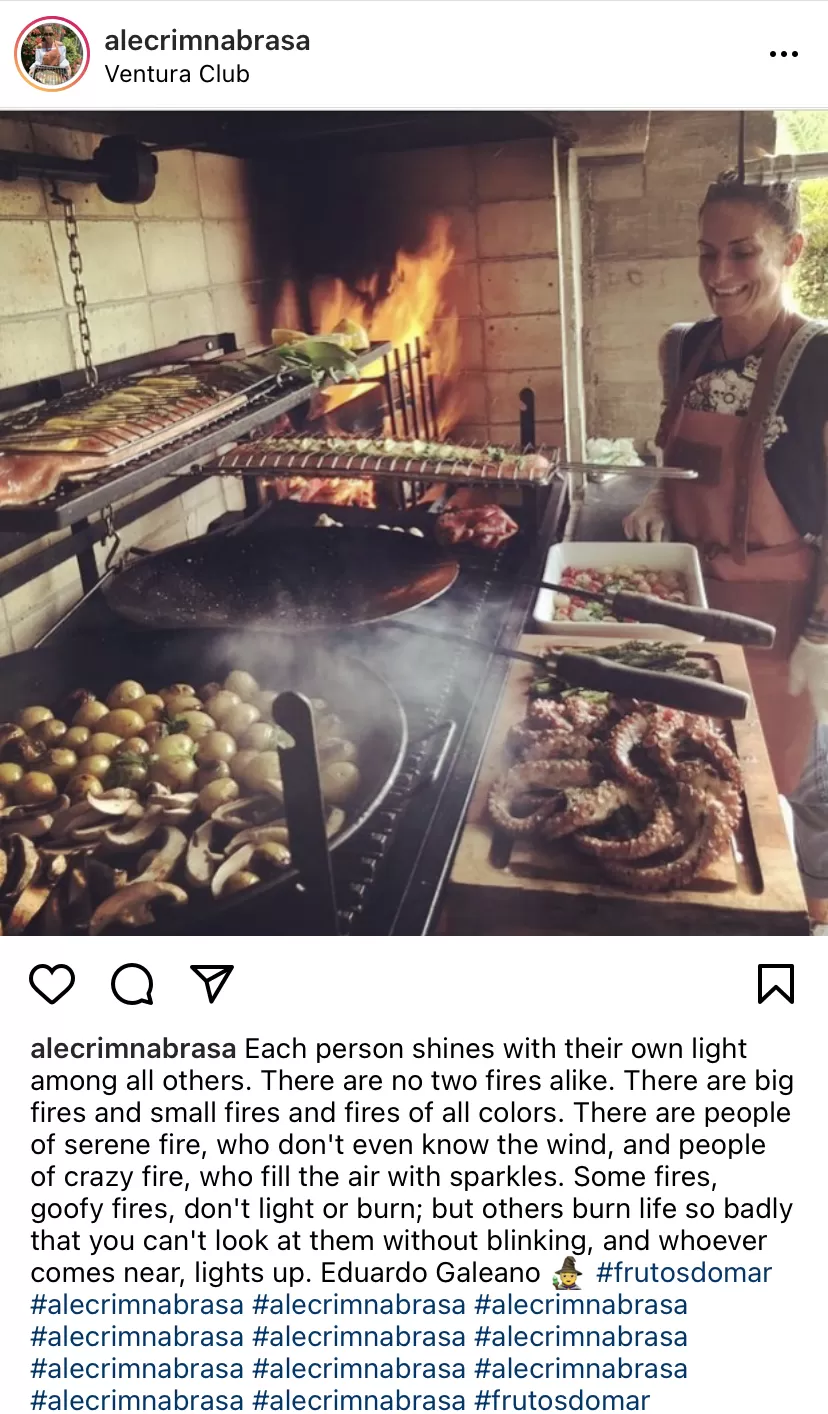Tap the alecrimnabrasa username in the caption
Image resolution: width=828 pixels, height=1414 pixels.
[134, 1049]
